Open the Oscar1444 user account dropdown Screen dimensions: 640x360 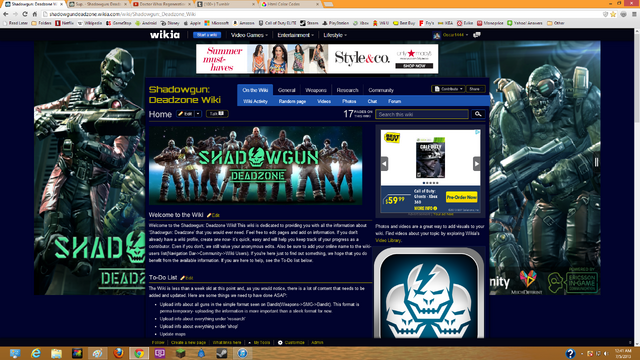(451, 35)
